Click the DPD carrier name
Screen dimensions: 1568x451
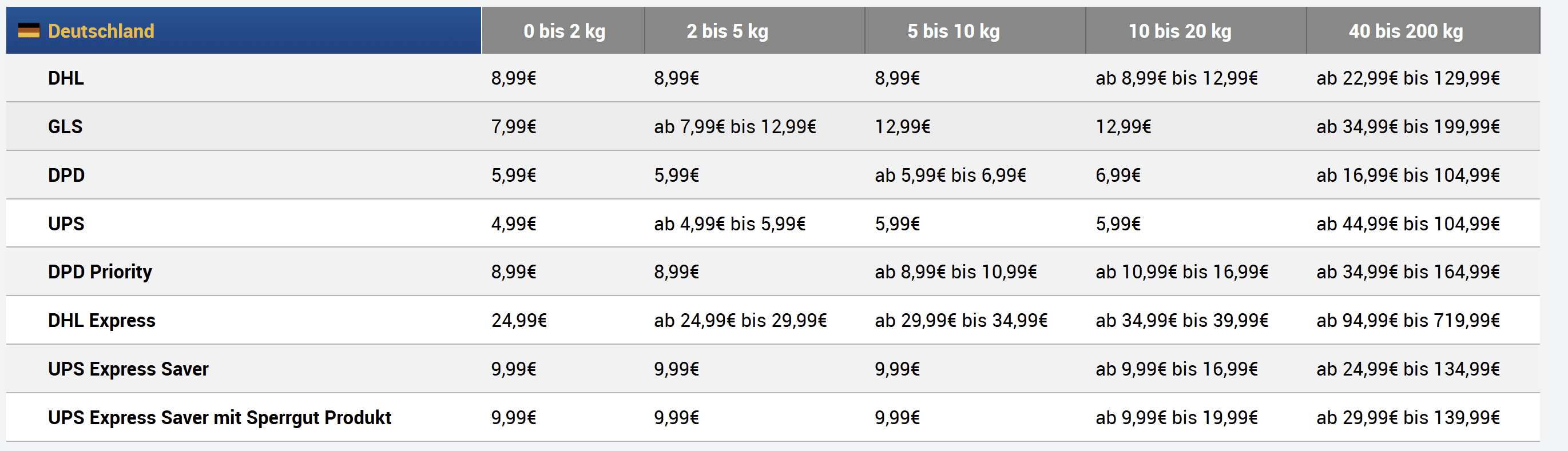point(66,175)
